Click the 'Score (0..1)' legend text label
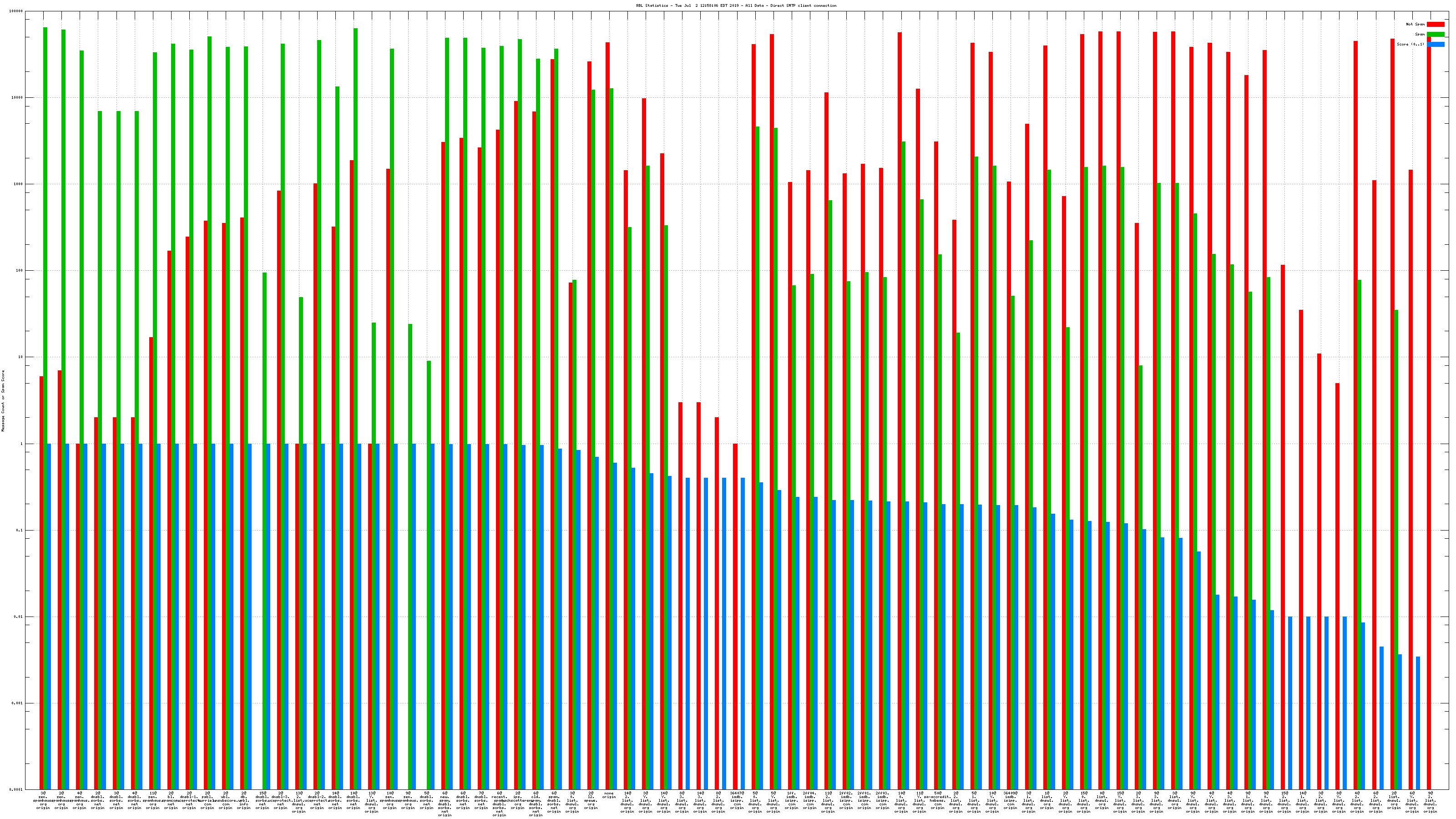The image size is (1456, 819). pos(1410,44)
